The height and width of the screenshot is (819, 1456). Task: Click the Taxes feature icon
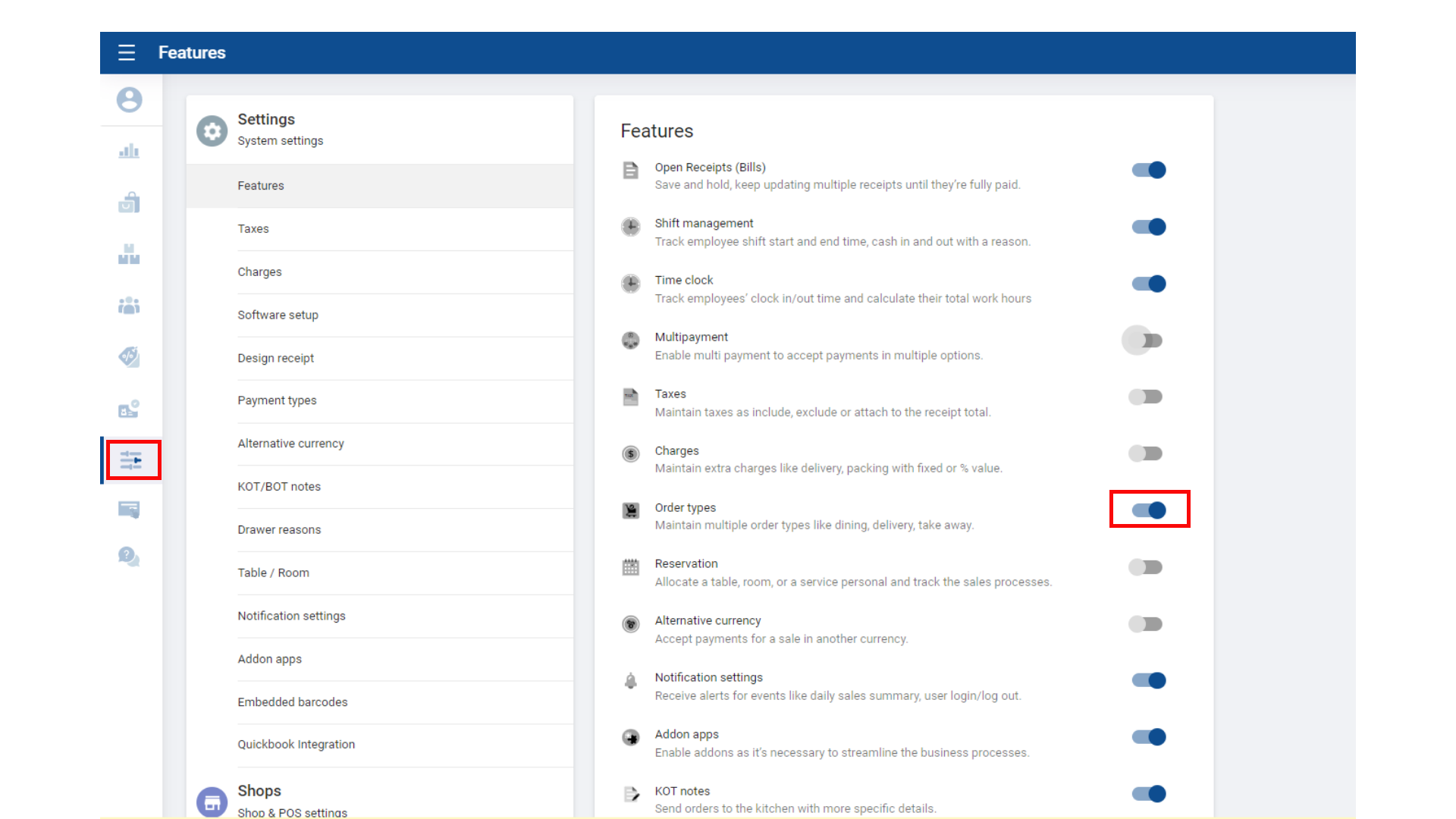coord(631,397)
